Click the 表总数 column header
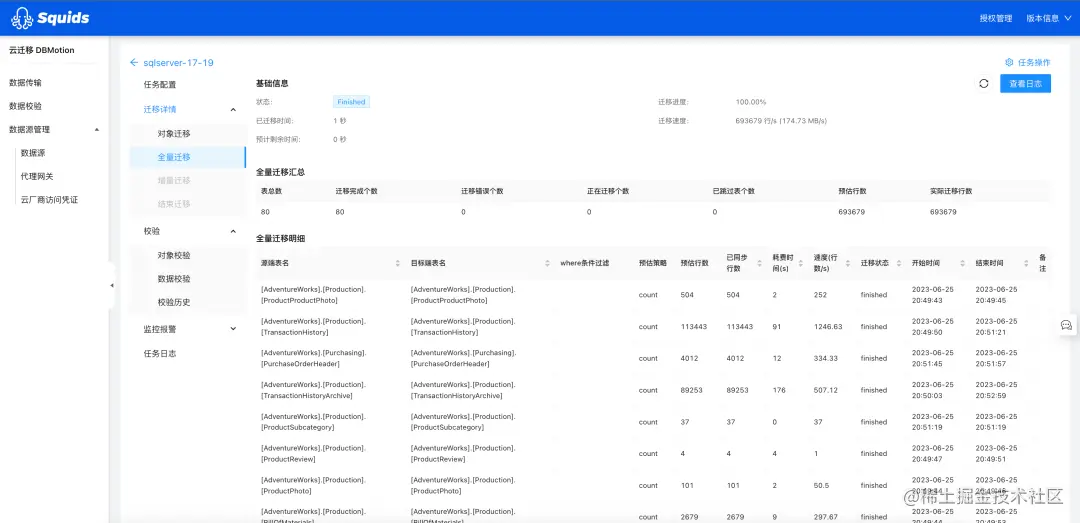The width and height of the screenshot is (1080, 523). click(x=271, y=191)
